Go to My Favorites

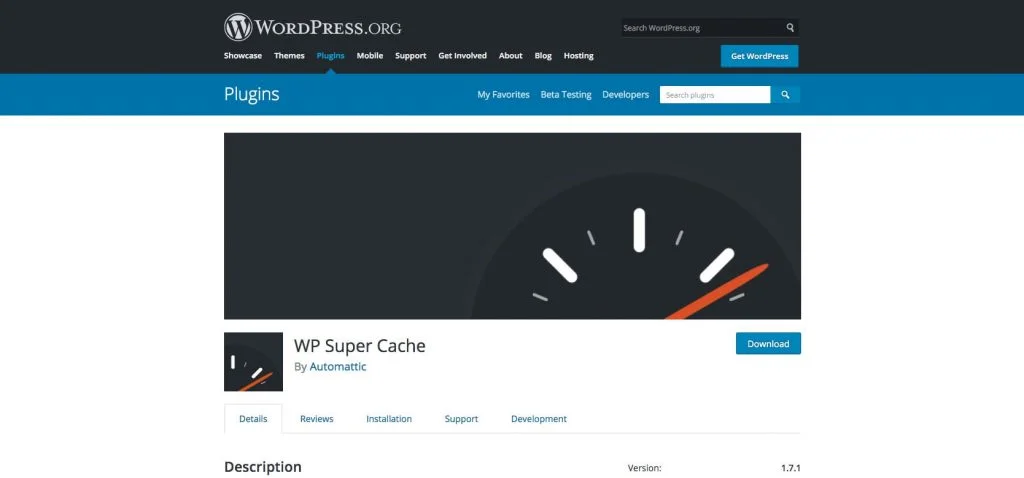(504, 95)
